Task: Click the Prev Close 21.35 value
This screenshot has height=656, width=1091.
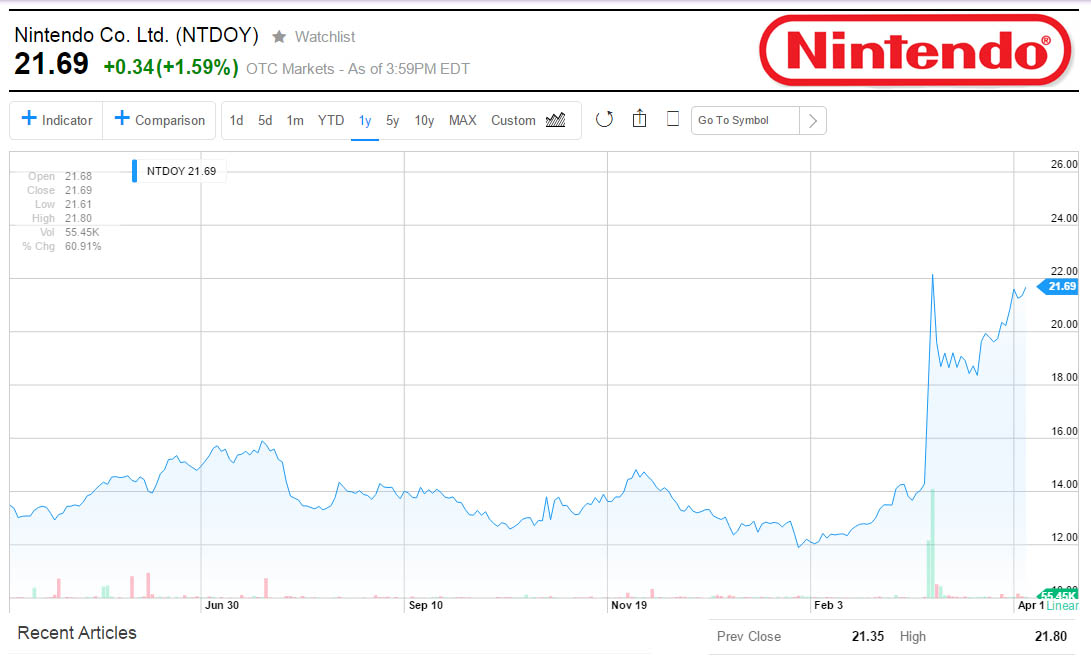Action: 868,637
